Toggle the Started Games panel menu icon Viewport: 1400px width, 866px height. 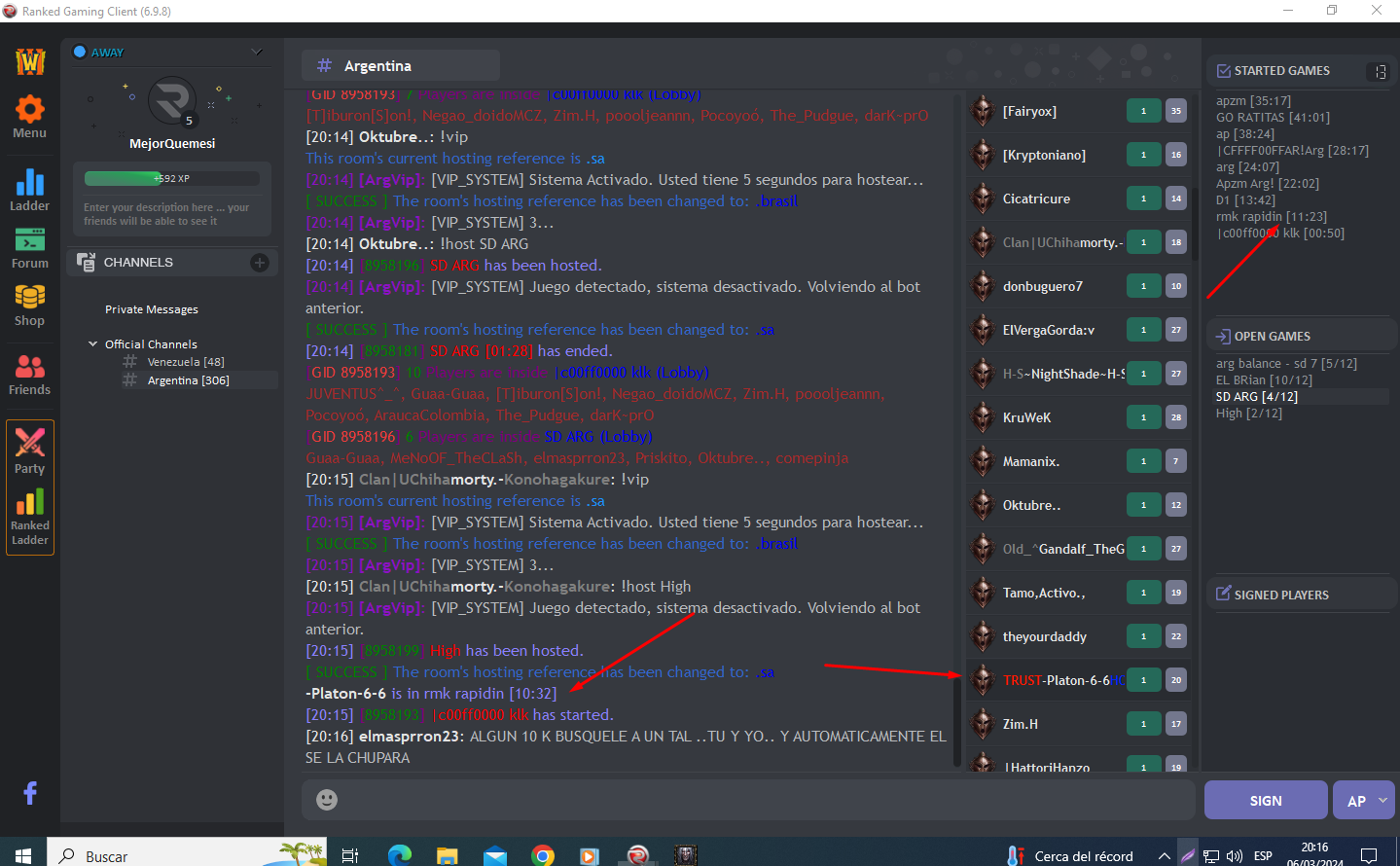[x=1378, y=71]
